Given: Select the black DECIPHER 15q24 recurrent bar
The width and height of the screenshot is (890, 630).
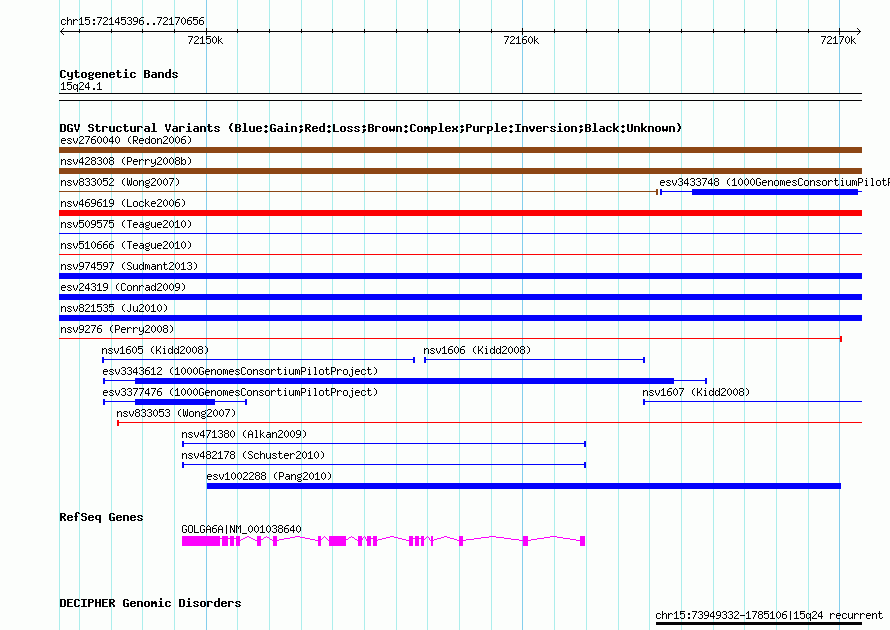Looking at the screenshot, I should click(x=759, y=624).
